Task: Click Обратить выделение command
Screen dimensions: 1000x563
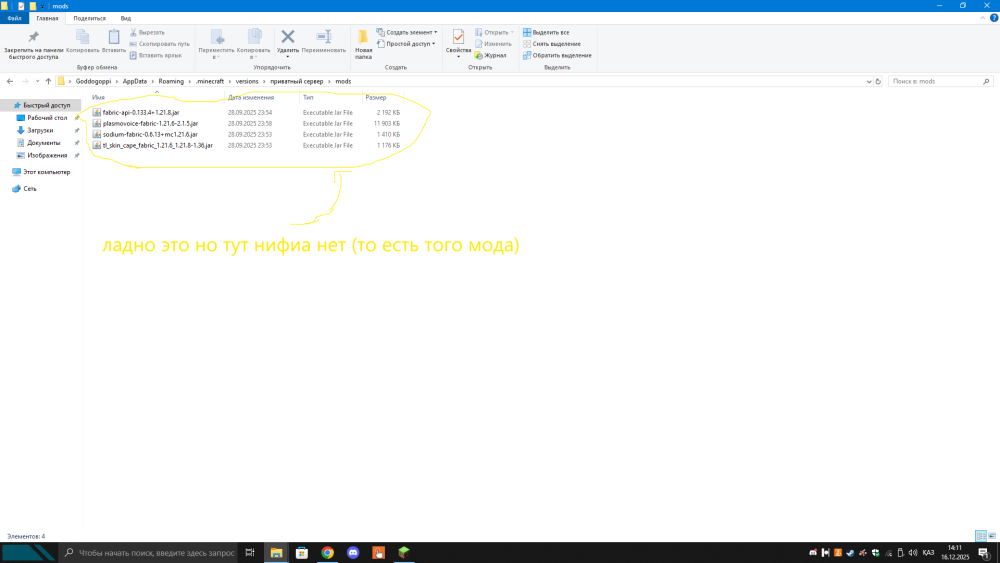Action: (x=557, y=55)
